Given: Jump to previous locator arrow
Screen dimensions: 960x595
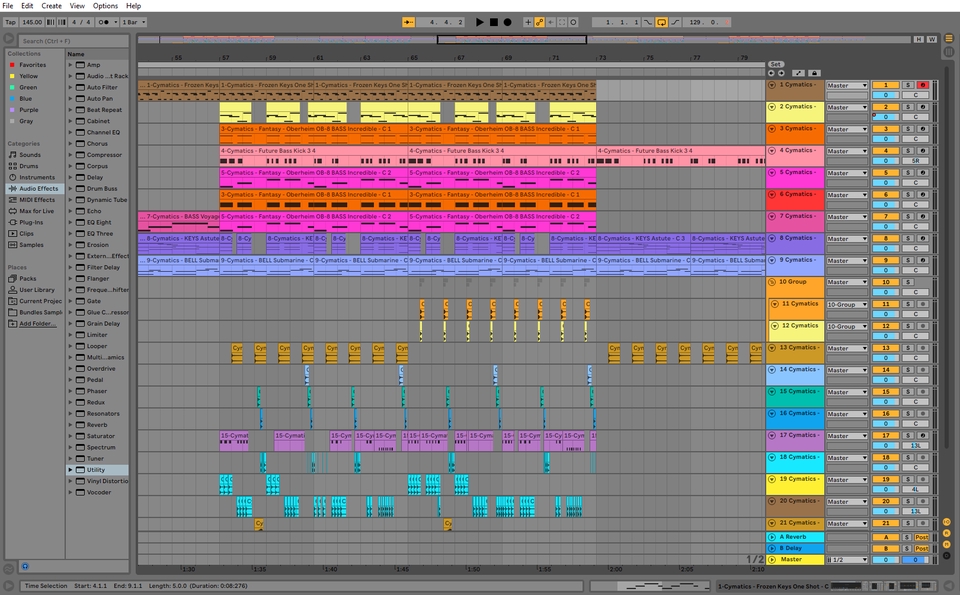Looking at the screenshot, I should tap(771, 73).
